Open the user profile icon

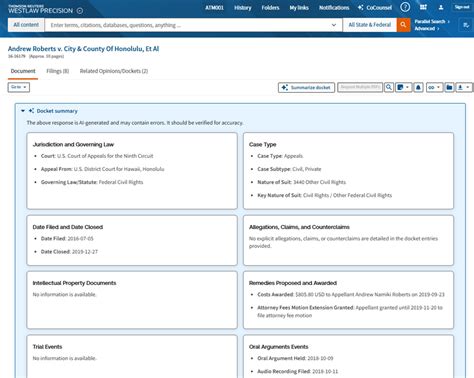[441, 7]
